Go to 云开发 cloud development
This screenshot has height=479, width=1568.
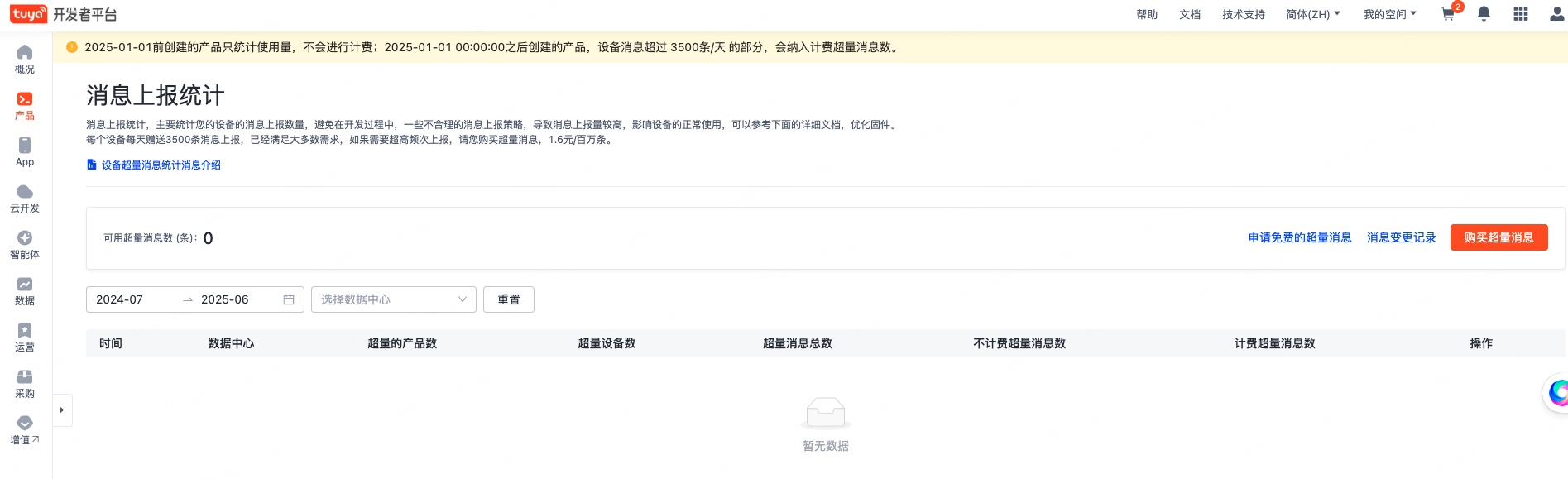(x=25, y=199)
